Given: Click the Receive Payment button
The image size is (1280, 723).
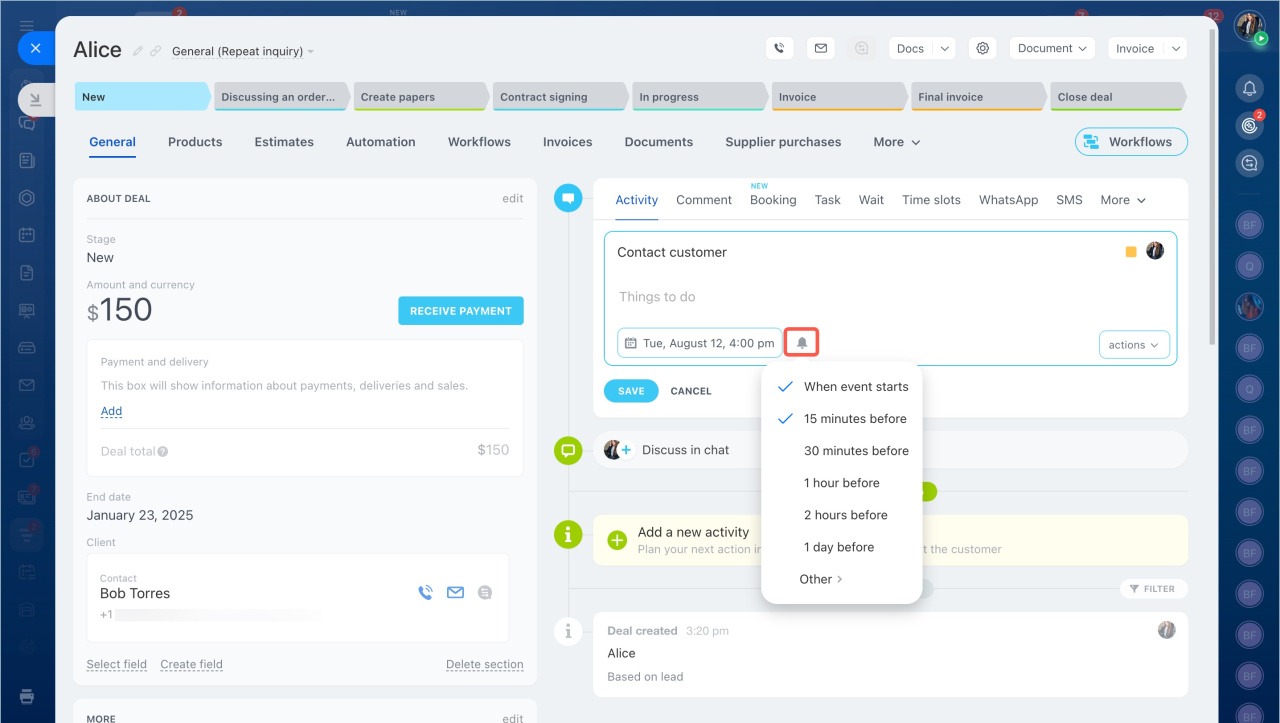Looking at the screenshot, I should point(460,311).
